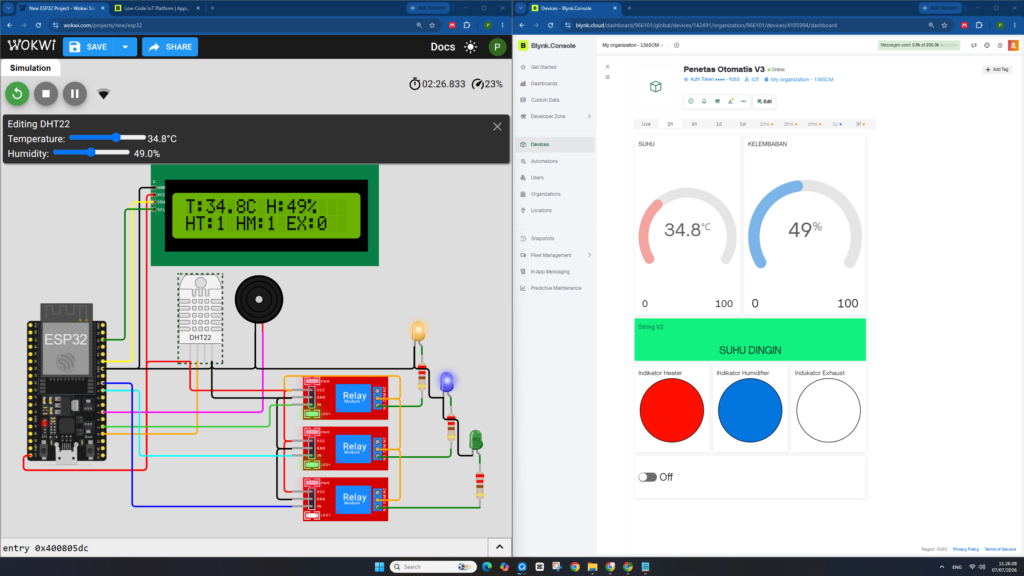This screenshot has width=1024, height=576.
Task: Click the green LED in the circuit
Action: [x=476, y=440]
